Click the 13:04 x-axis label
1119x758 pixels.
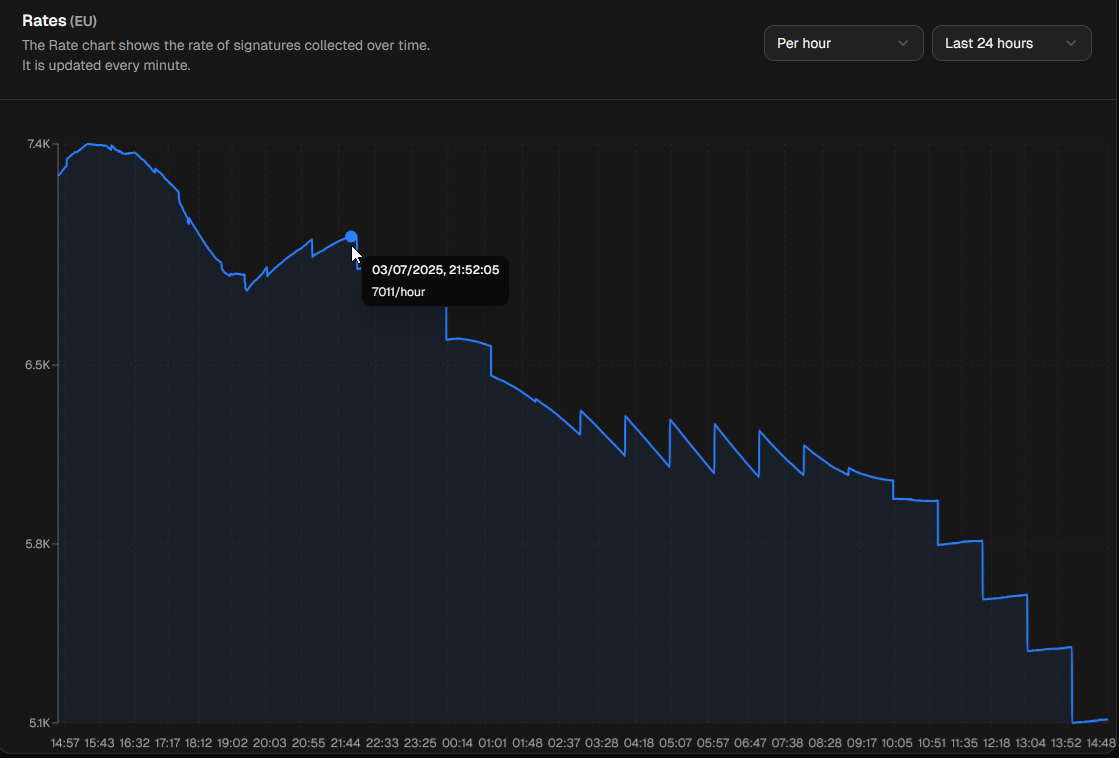[x=1031, y=743]
